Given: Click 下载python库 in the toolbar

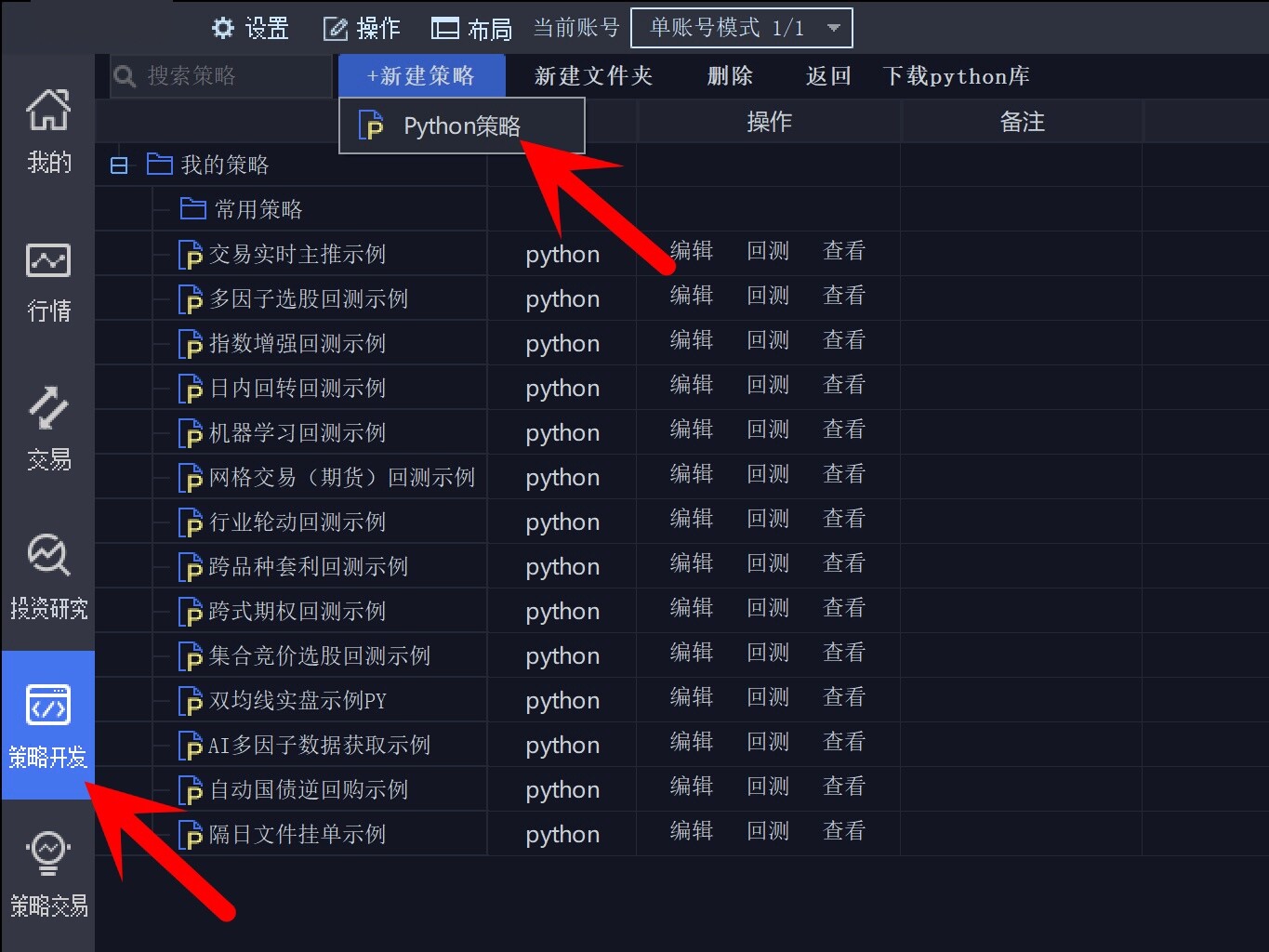Looking at the screenshot, I should pos(956,76).
